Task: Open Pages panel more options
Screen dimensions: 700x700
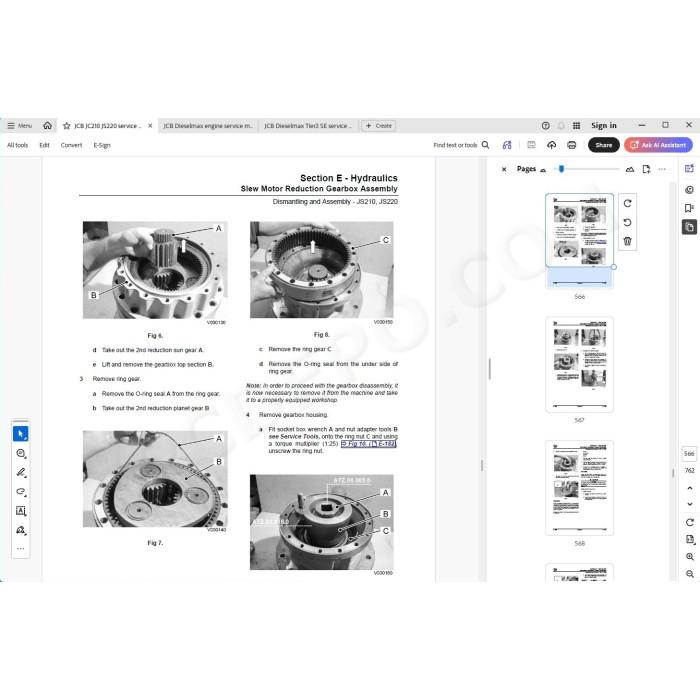Action: click(662, 169)
